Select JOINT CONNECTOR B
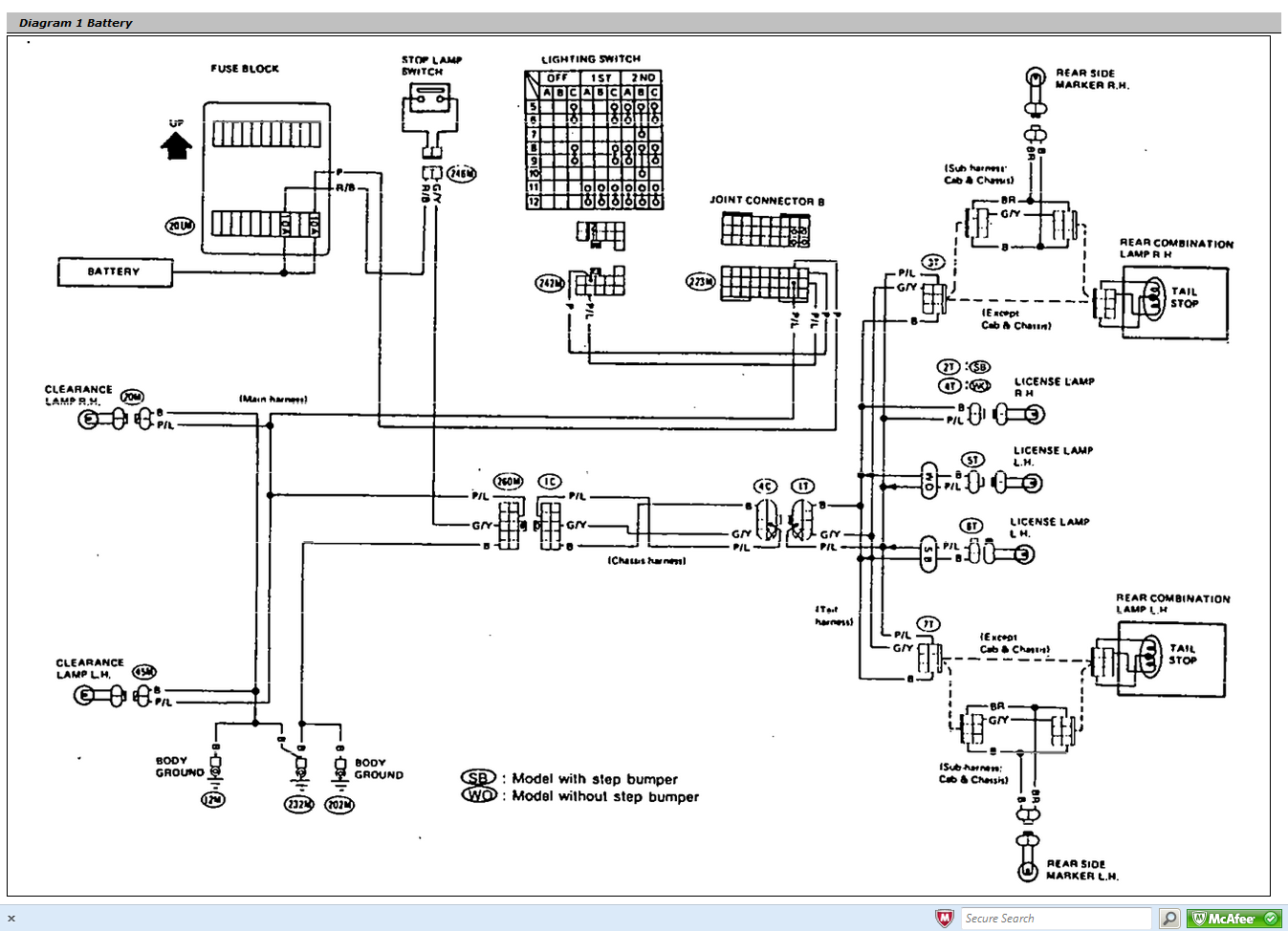 point(765,227)
